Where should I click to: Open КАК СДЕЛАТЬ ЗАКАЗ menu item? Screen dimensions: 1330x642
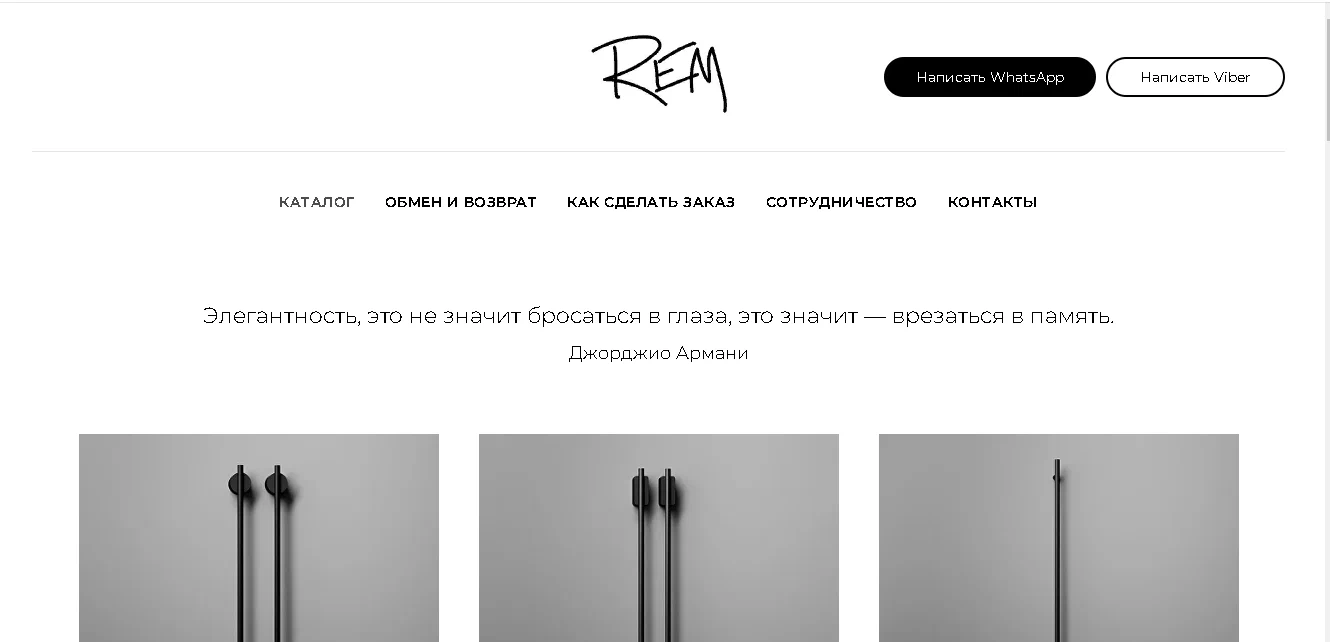[651, 202]
